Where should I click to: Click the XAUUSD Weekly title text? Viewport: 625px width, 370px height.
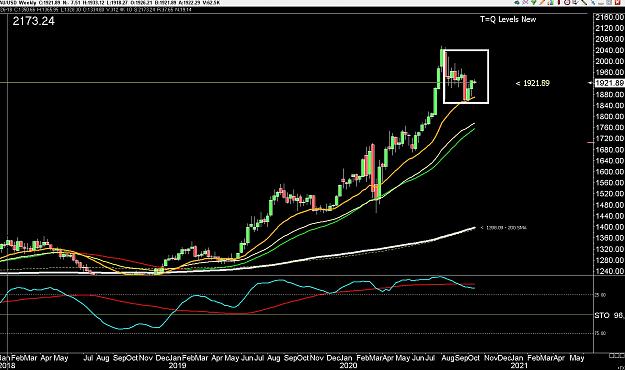18,3
